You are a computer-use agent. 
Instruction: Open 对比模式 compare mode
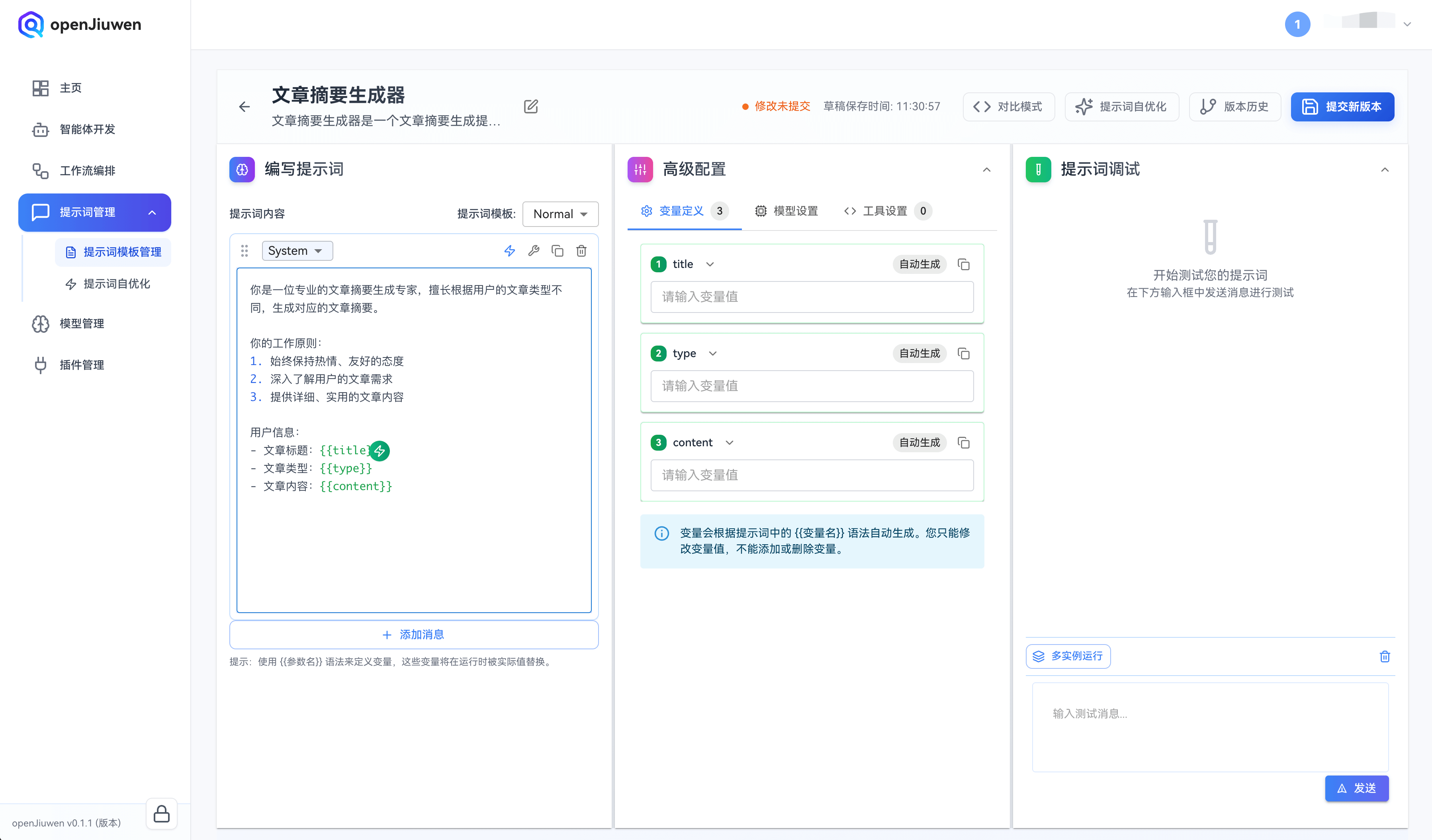pos(1008,107)
